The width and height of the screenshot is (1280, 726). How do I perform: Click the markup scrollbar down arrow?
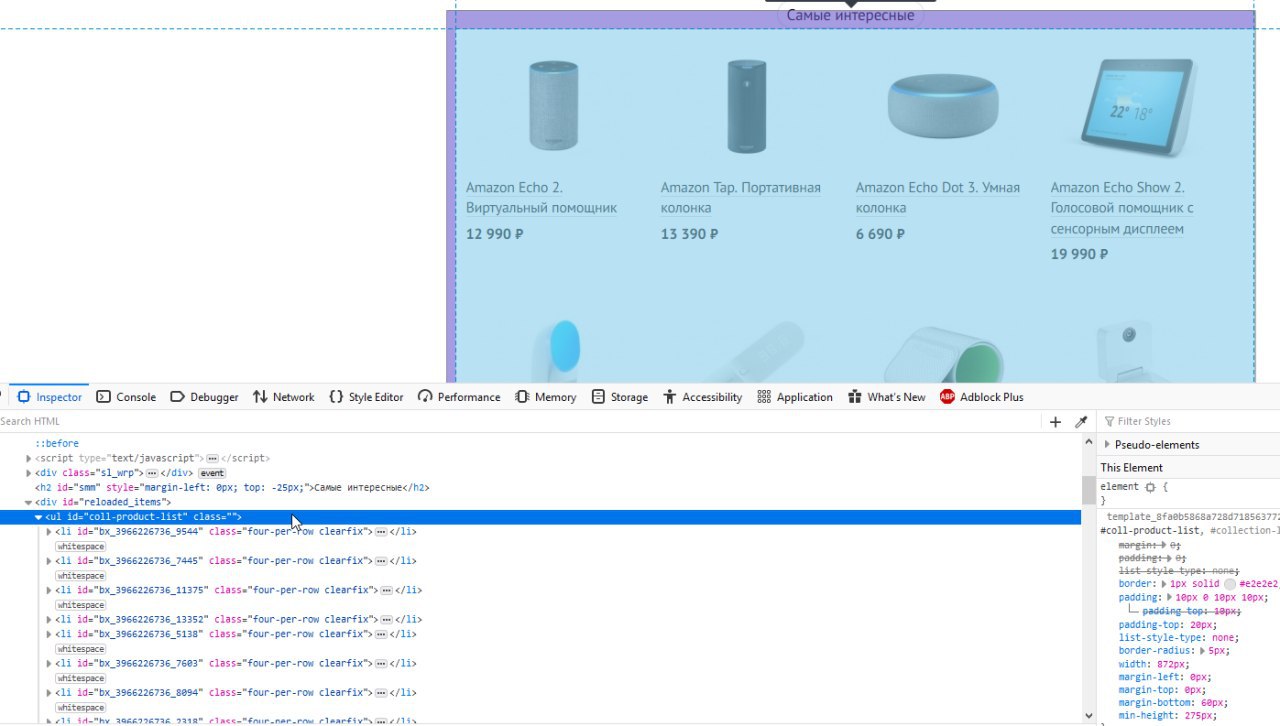tap(1089, 715)
